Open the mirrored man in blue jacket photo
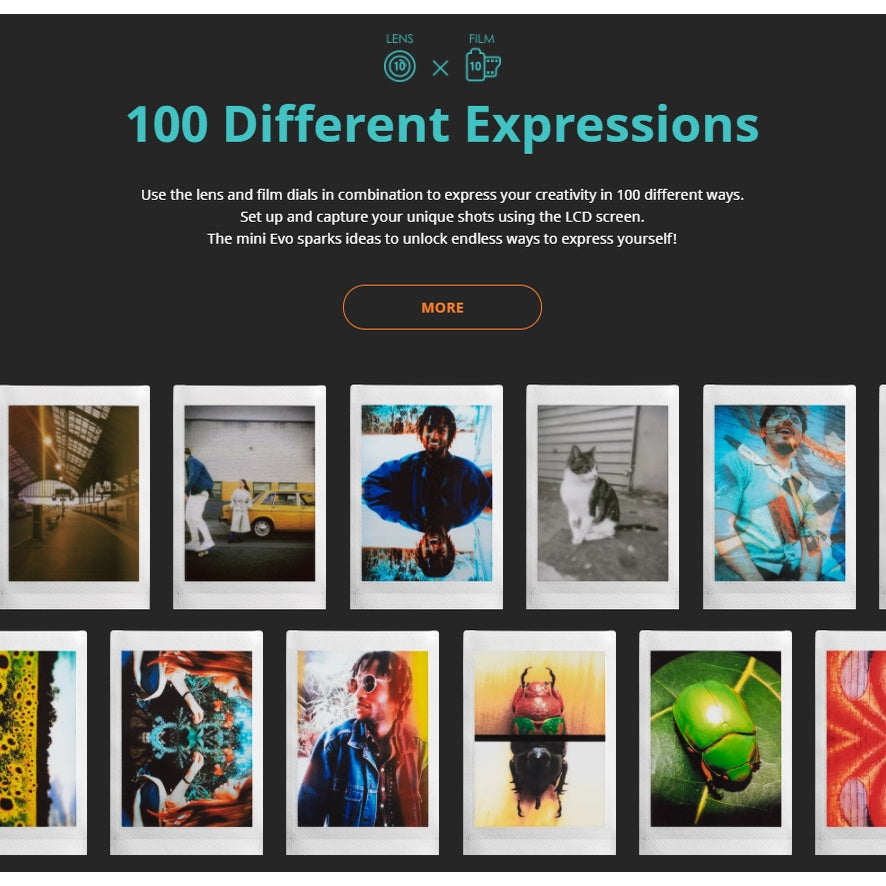Image resolution: width=886 pixels, height=886 pixels. pos(426,497)
